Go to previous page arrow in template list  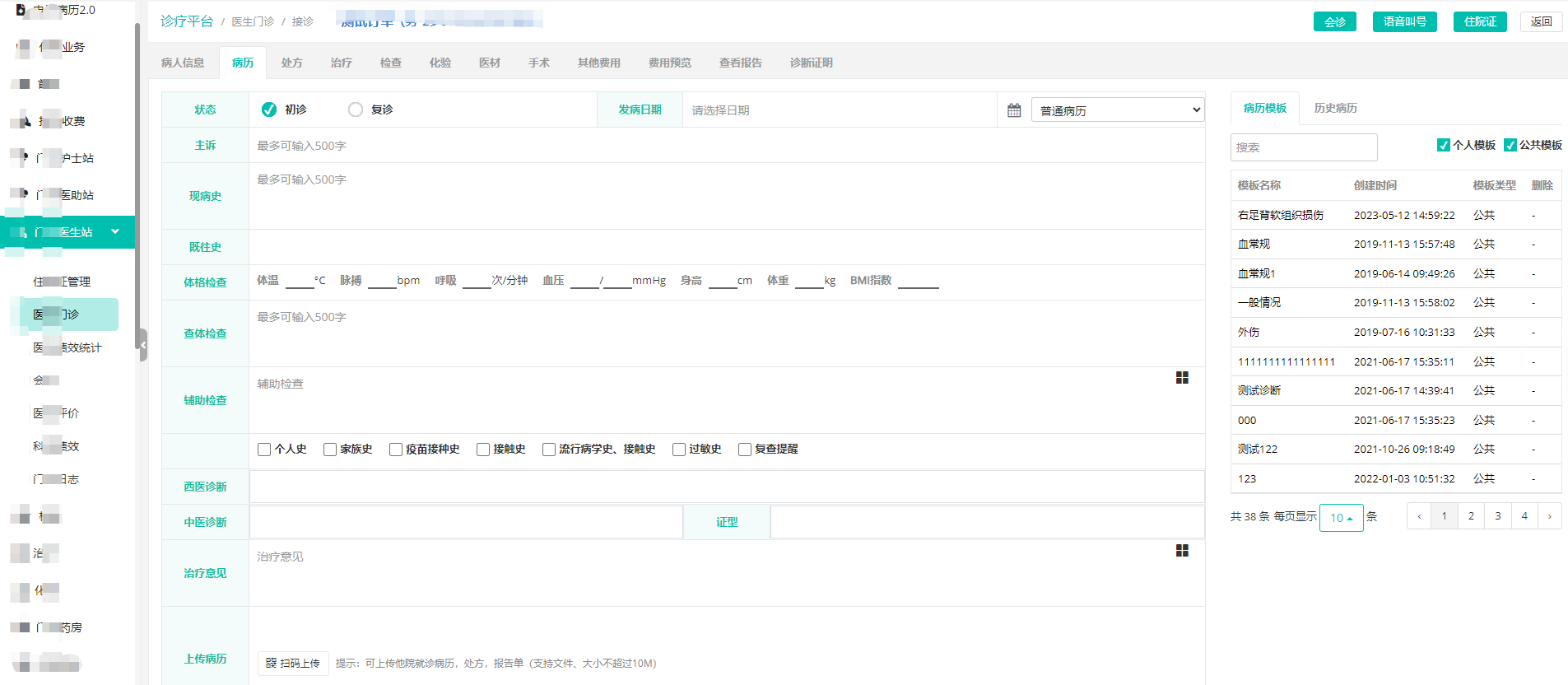pos(1419,516)
